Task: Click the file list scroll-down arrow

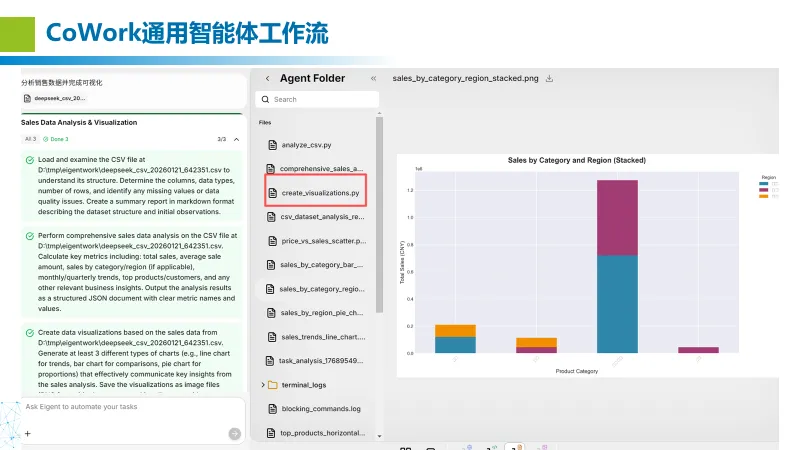Action: [x=379, y=436]
